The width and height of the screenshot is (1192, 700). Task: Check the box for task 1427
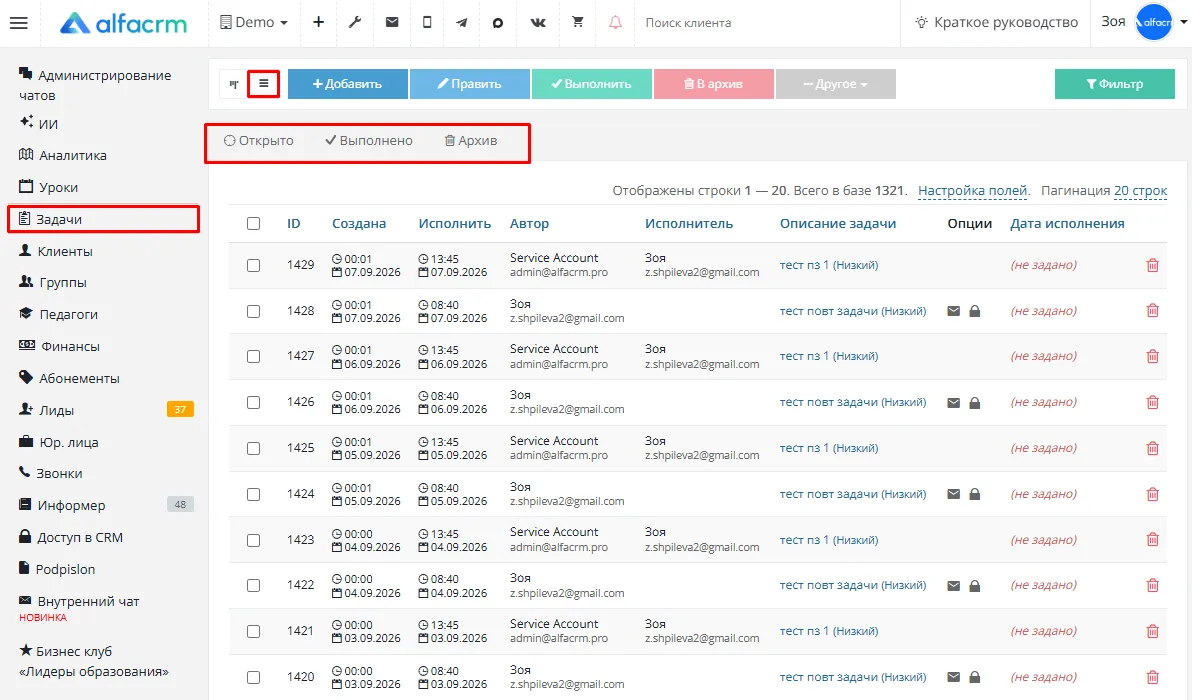point(253,356)
